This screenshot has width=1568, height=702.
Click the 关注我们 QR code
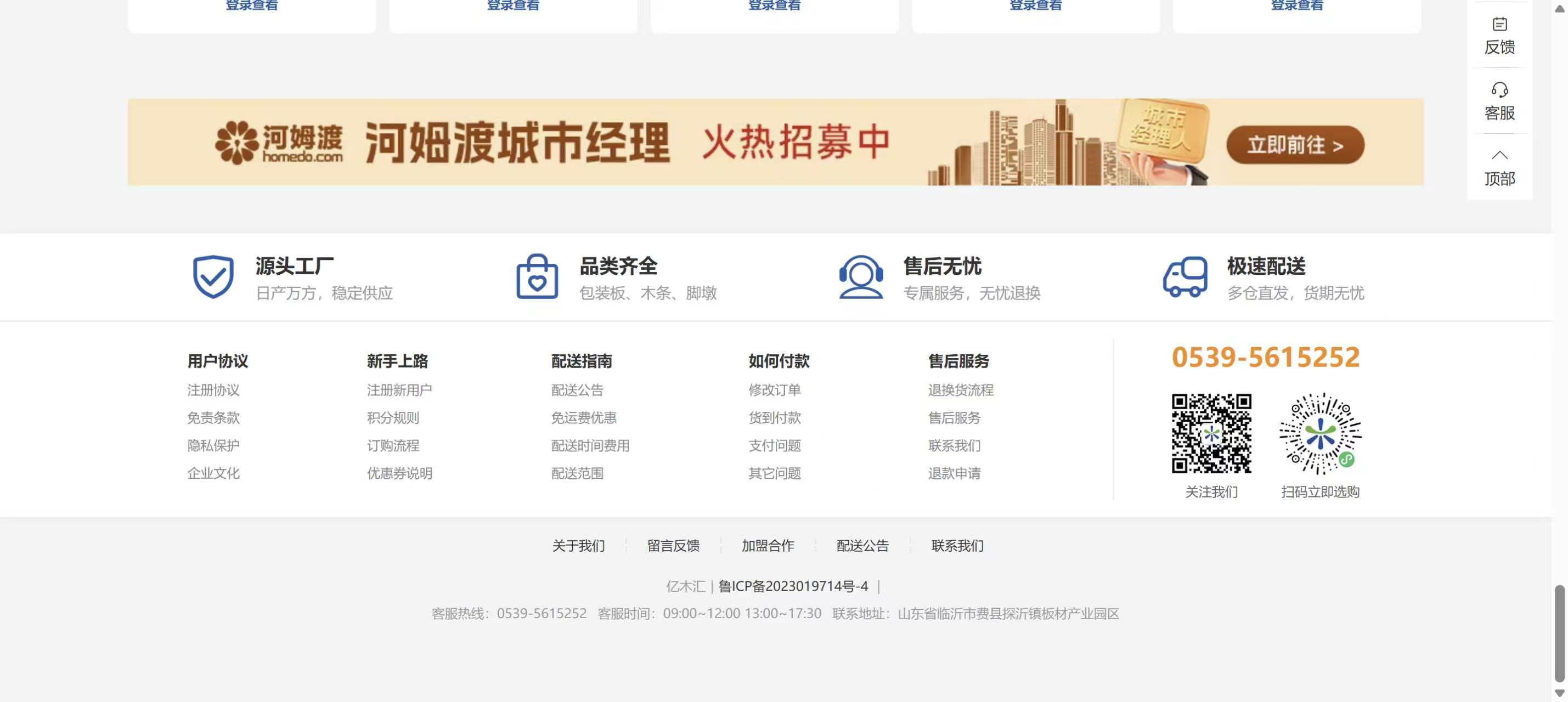1211,433
